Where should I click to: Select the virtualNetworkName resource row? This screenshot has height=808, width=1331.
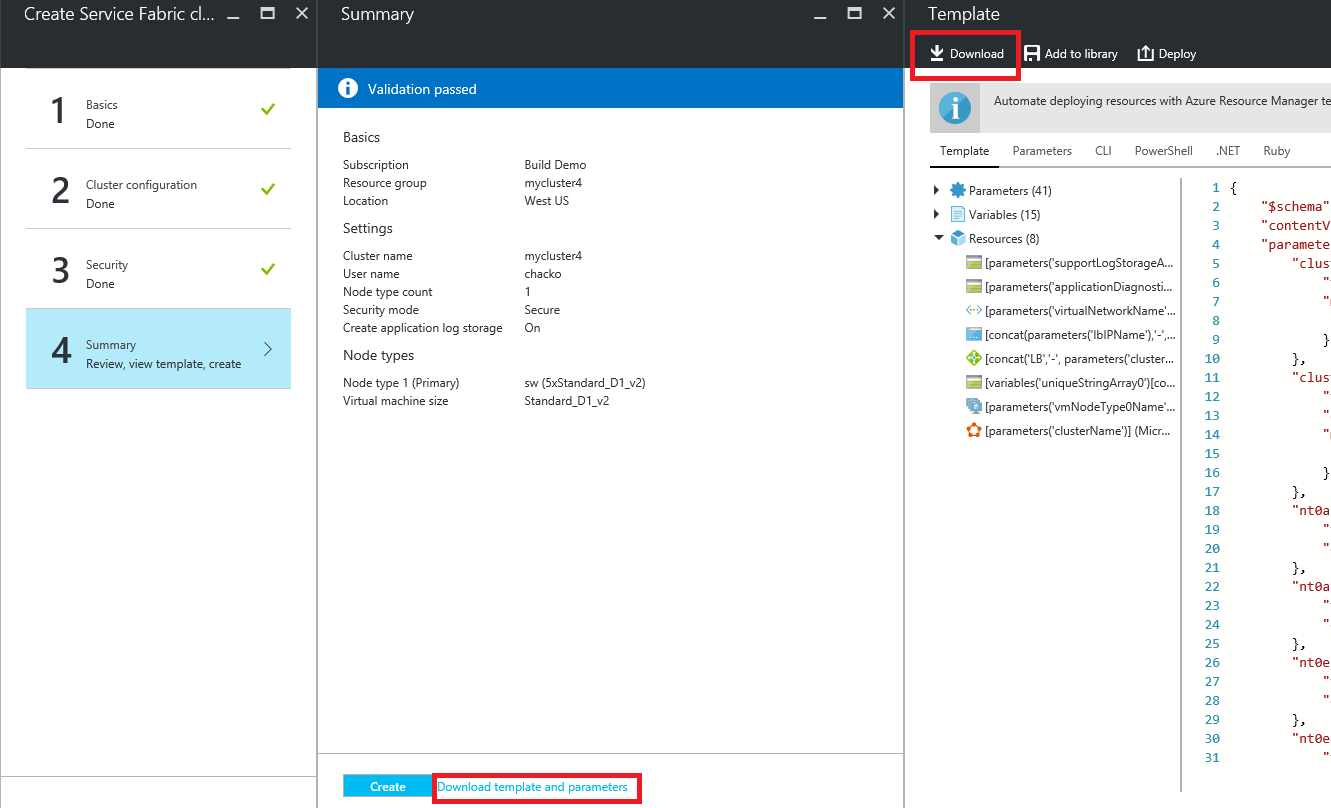pyautogui.click(x=1070, y=310)
